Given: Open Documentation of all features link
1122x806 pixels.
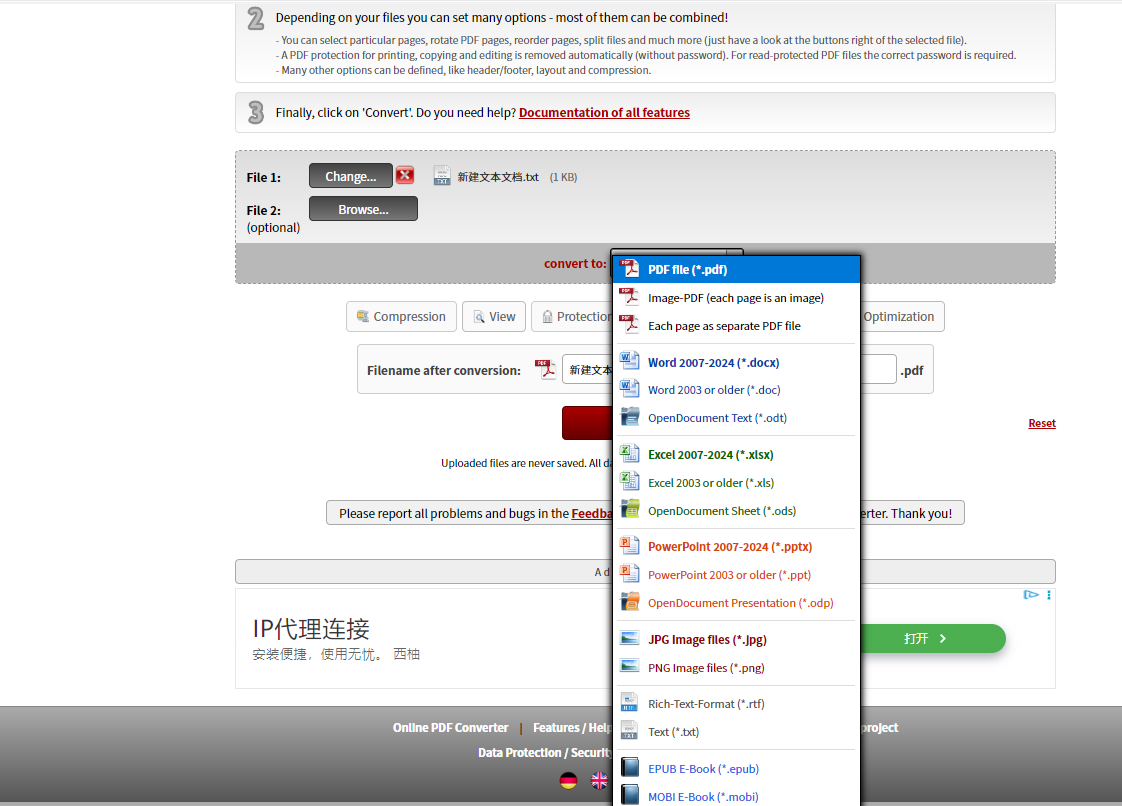Looking at the screenshot, I should (604, 113).
